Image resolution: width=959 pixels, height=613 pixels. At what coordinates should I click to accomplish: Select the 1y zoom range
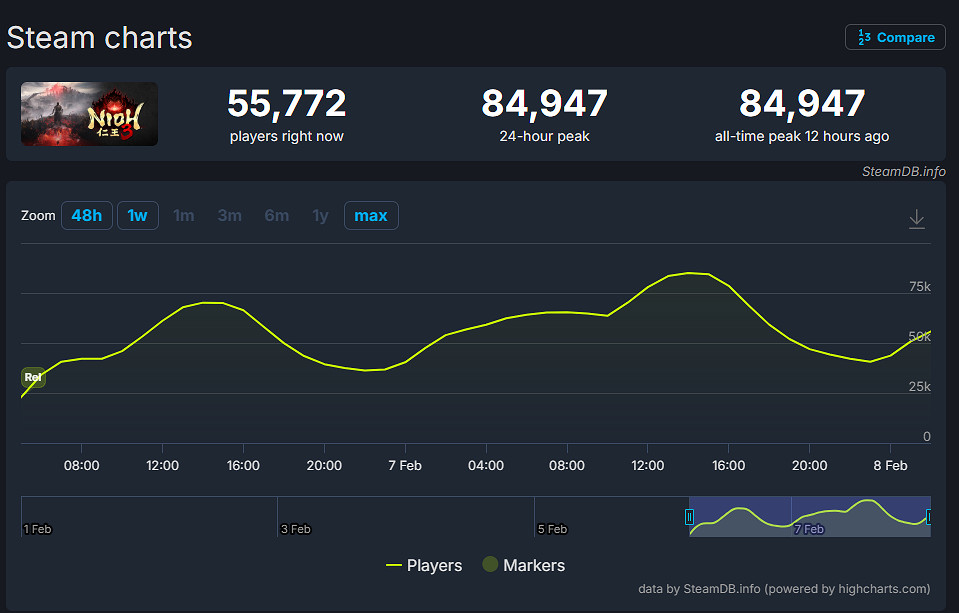click(320, 216)
